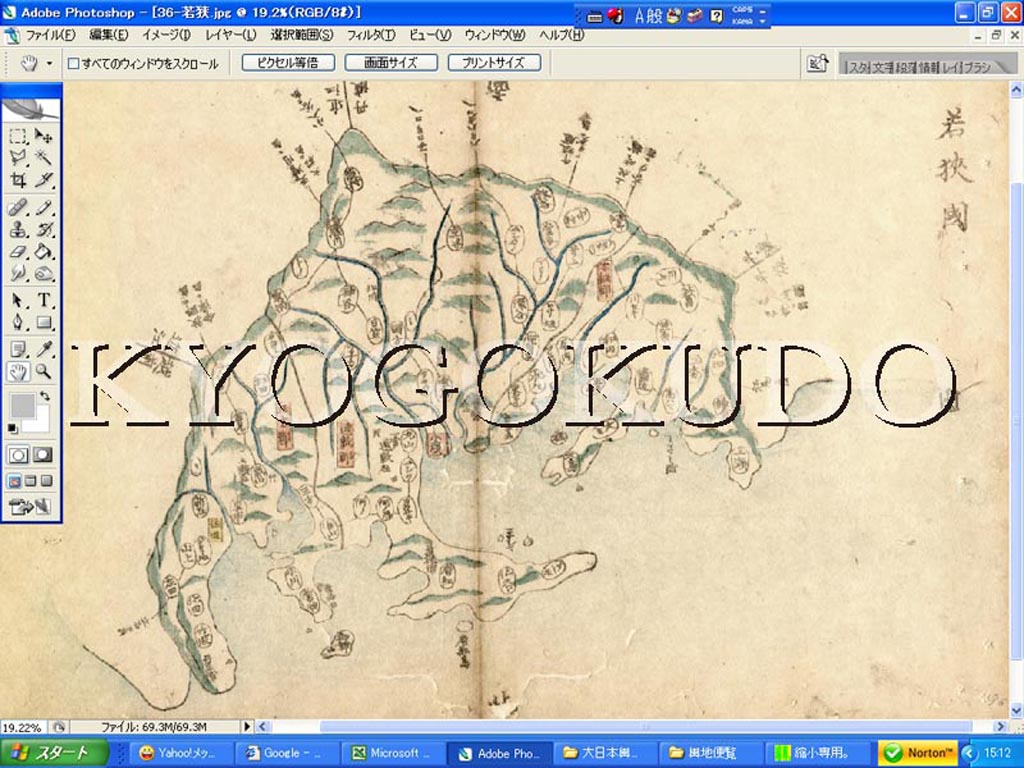Click the プリントサイズ button

(x=494, y=63)
